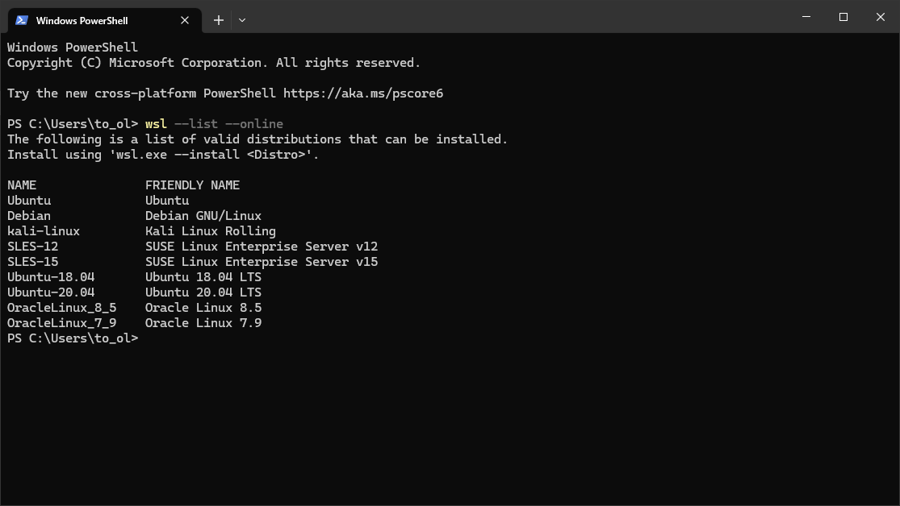Minimize the terminal window
The image size is (900, 506).
pos(806,17)
